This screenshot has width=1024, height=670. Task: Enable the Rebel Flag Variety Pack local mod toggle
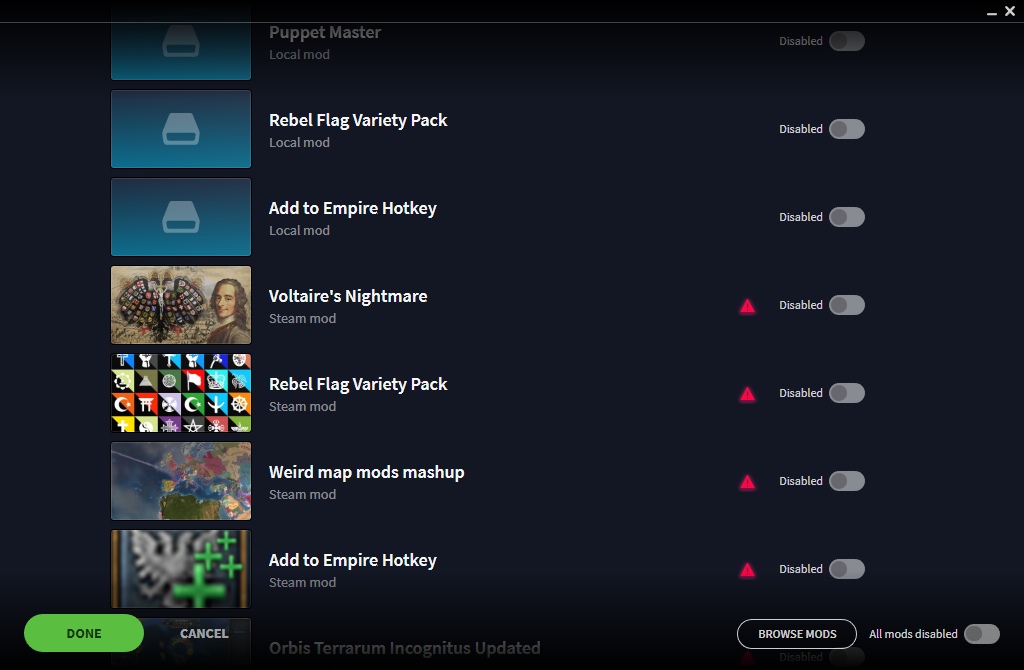pyautogui.click(x=847, y=129)
